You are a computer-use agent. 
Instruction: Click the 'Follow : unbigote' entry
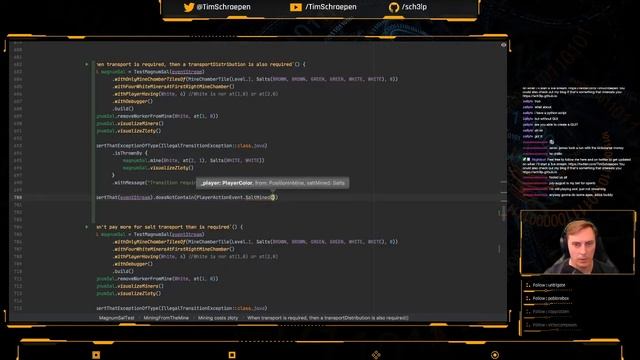coord(549,285)
